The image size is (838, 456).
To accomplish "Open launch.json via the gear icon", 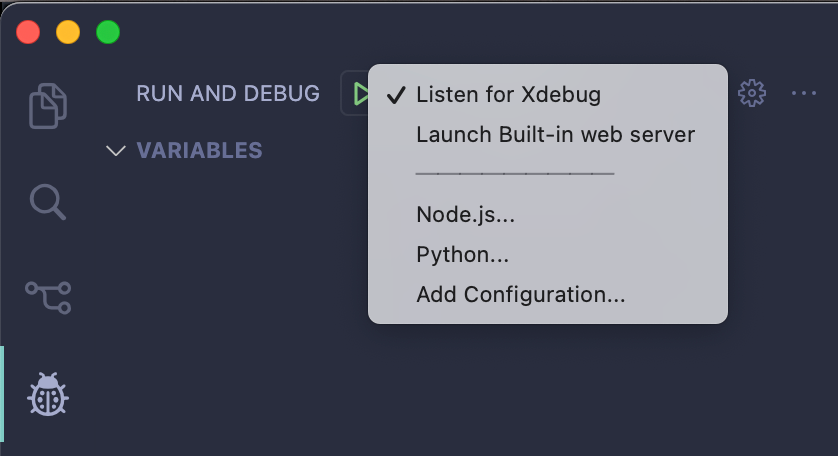I will coord(751,94).
